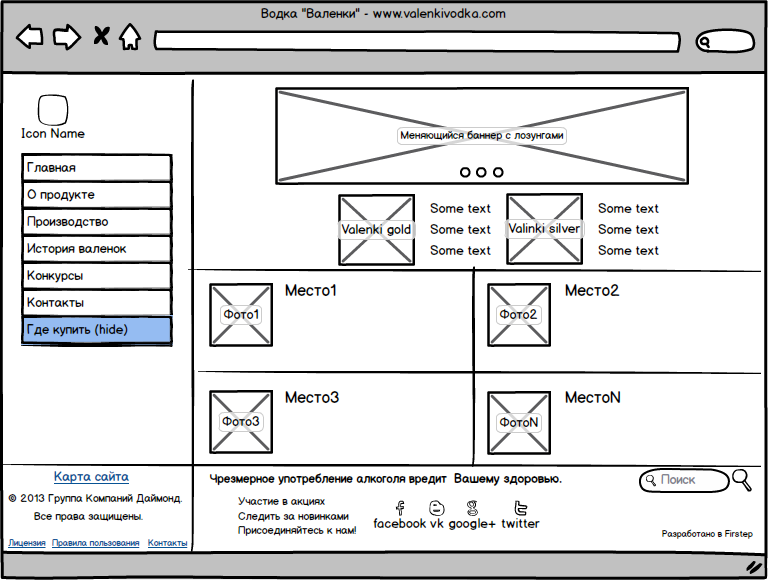Select the second banner slide dot
The image size is (768, 580).
pos(481,172)
